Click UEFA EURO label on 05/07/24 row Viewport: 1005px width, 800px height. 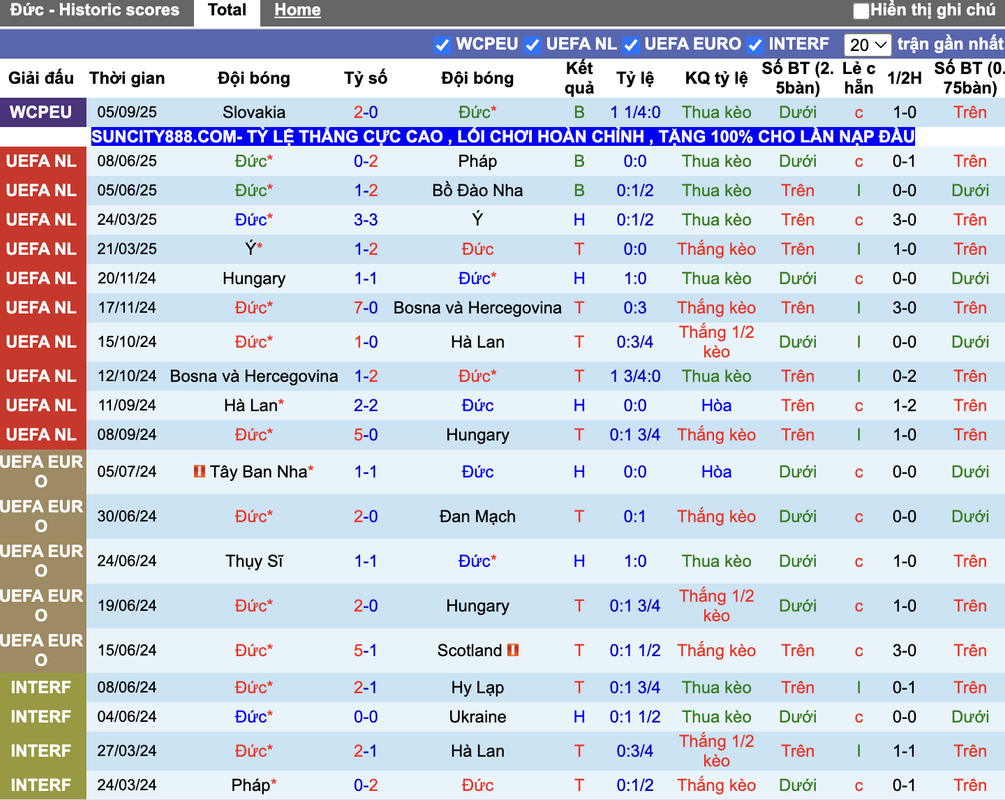[41, 472]
